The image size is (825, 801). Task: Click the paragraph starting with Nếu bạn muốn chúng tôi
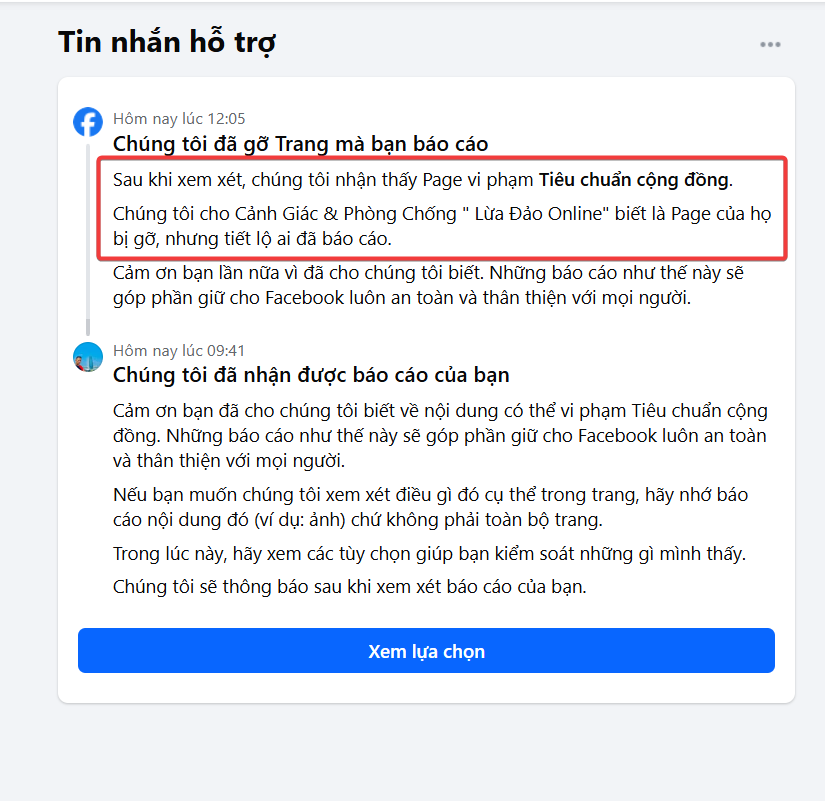click(x=430, y=507)
